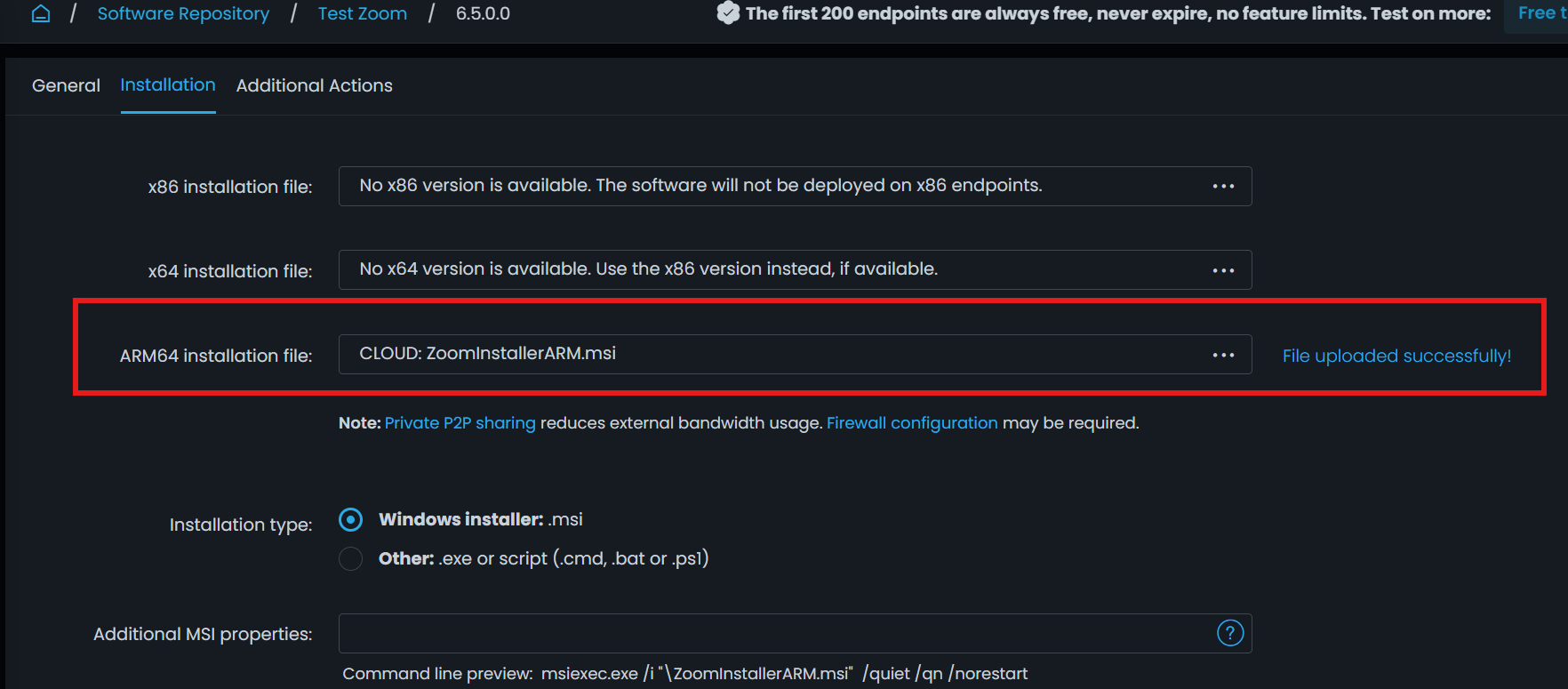Open the Additional Actions tab
This screenshot has height=689, width=1568.
tap(314, 85)
